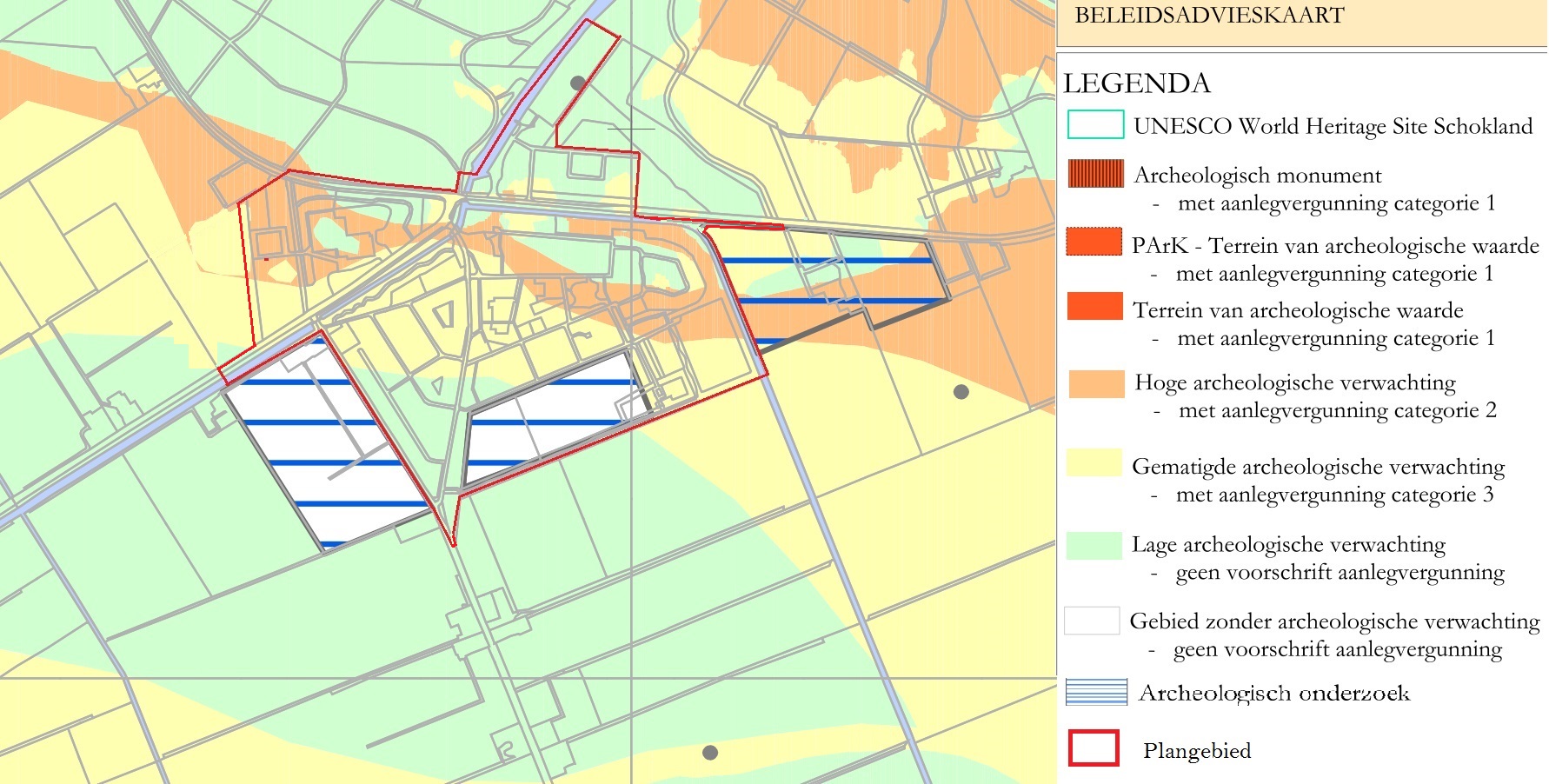Click the BELEIDSADVIESKAART title
This screenshot has height=784, width=1549.
tap(1209, 15)
